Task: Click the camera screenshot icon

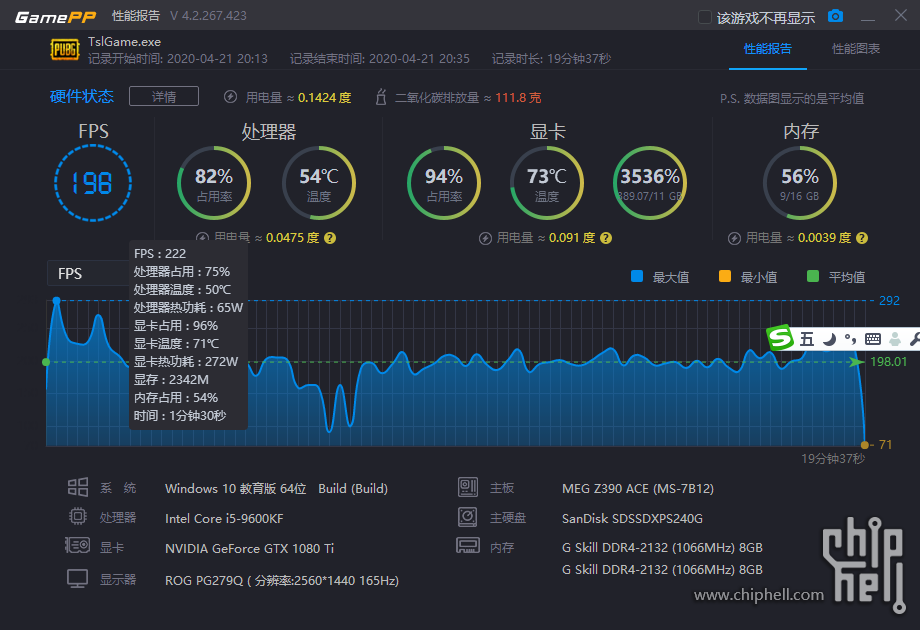Action: [x=835, y=16]
